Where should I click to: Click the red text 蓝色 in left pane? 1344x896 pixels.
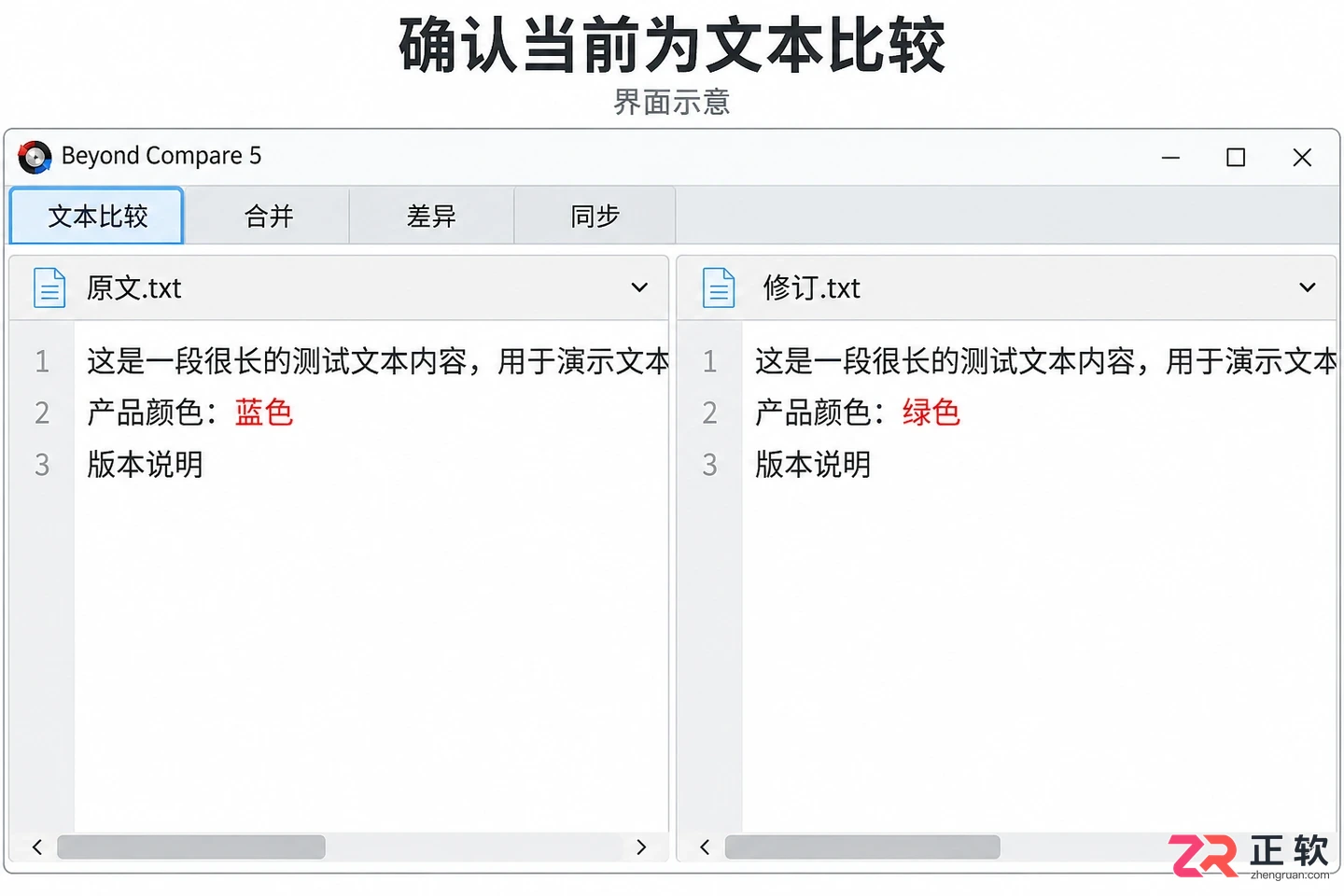[264, 412]
